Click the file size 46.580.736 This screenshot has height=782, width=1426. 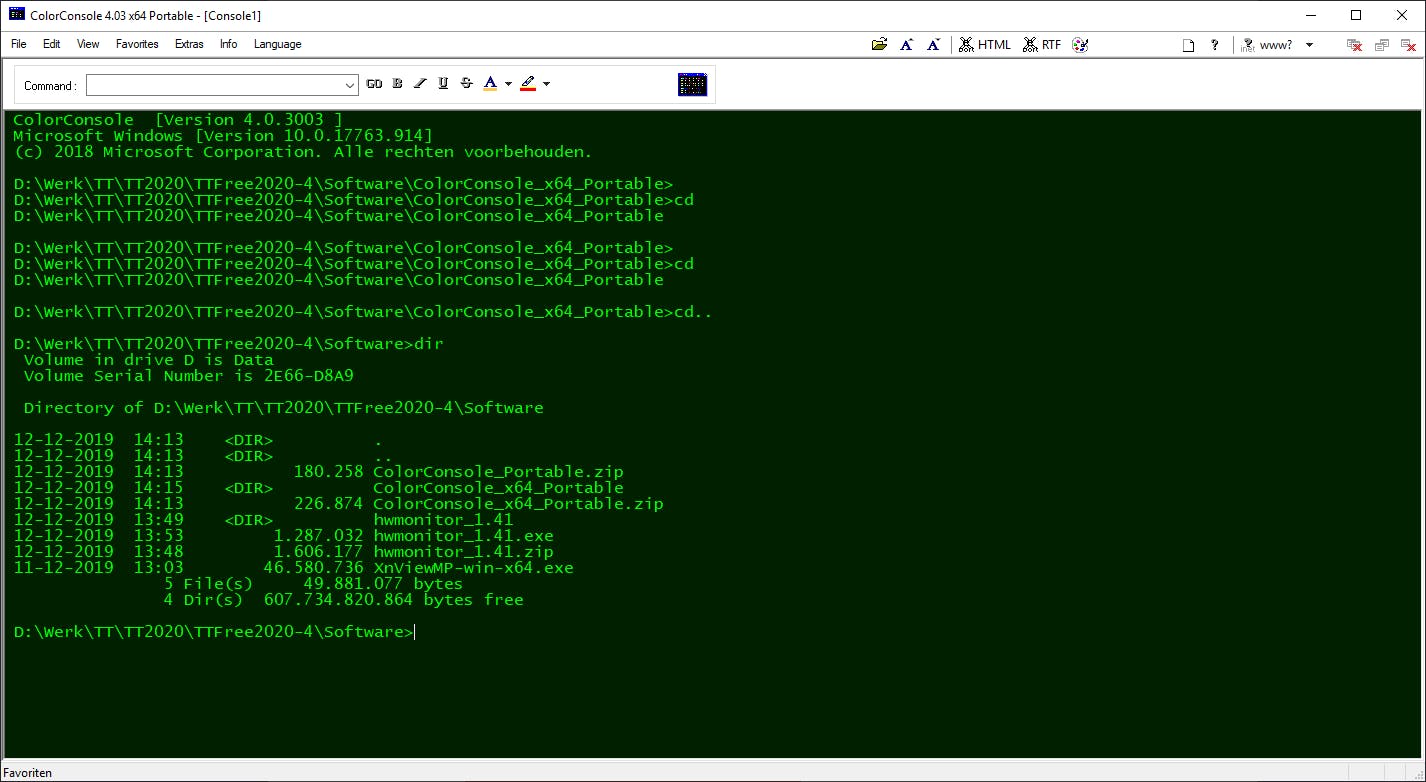[313, 568]
